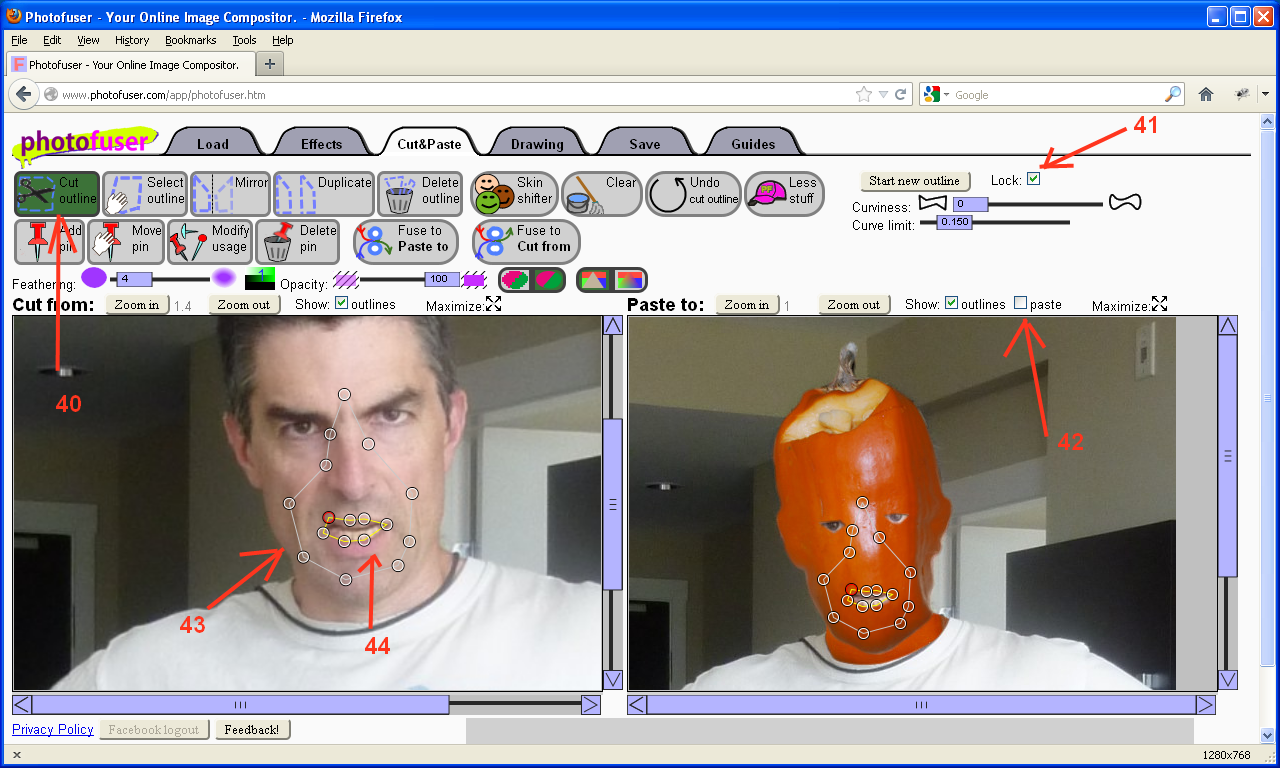1280x768 pixels.
Task: Click the sharp purple feathering circle icon
Action: (x=93, y=279)
